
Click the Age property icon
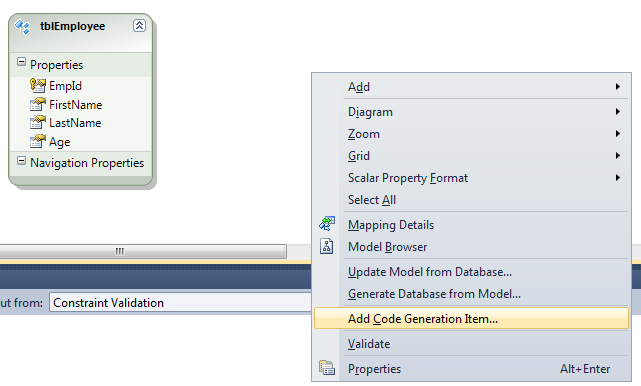(38, 141)
